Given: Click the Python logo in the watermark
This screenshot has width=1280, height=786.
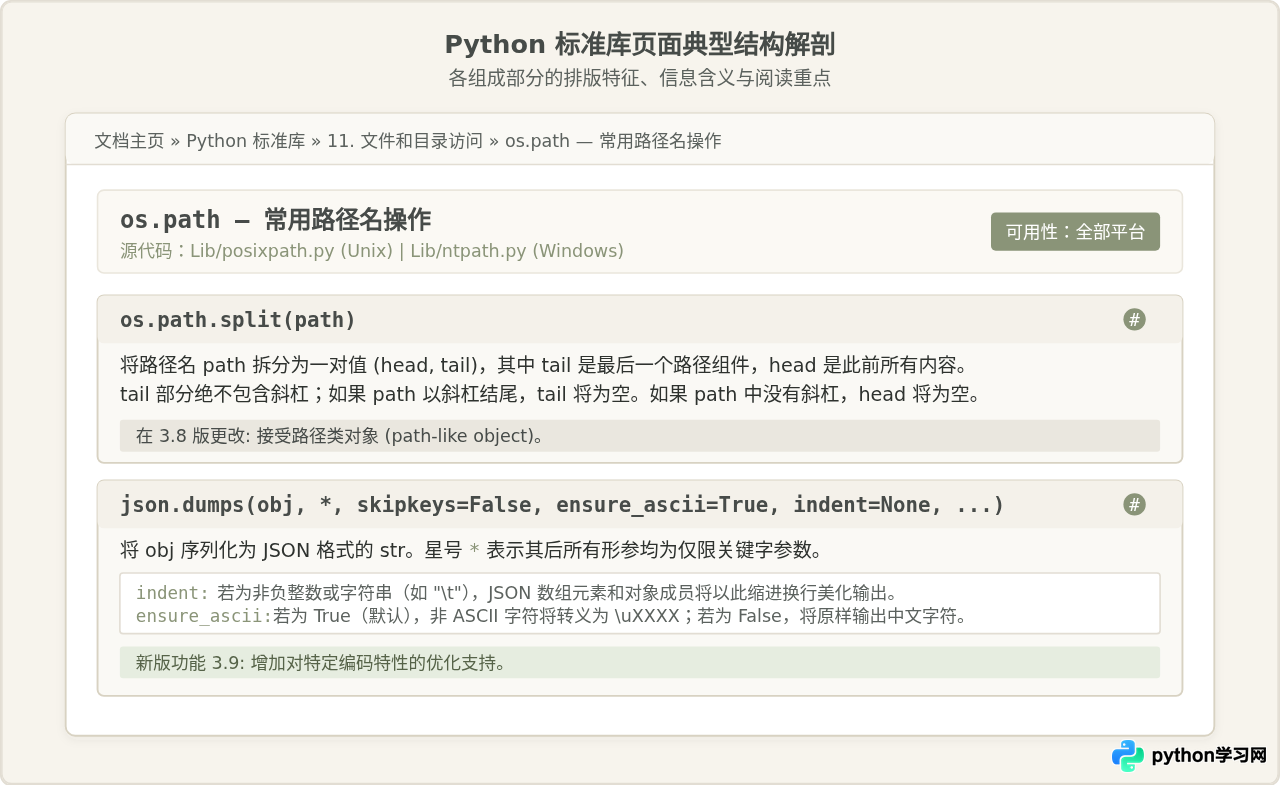Looking at the screenshot, I should tap(1127, 756).
